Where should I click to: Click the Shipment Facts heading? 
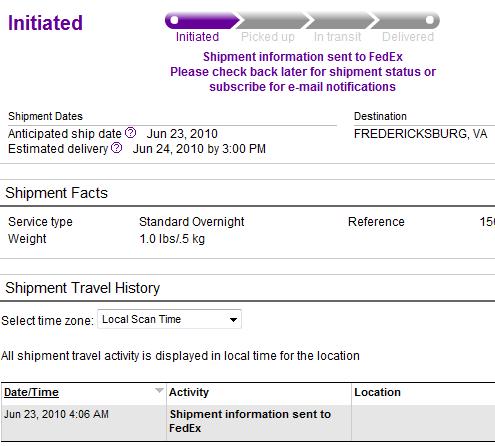[56, 193]
